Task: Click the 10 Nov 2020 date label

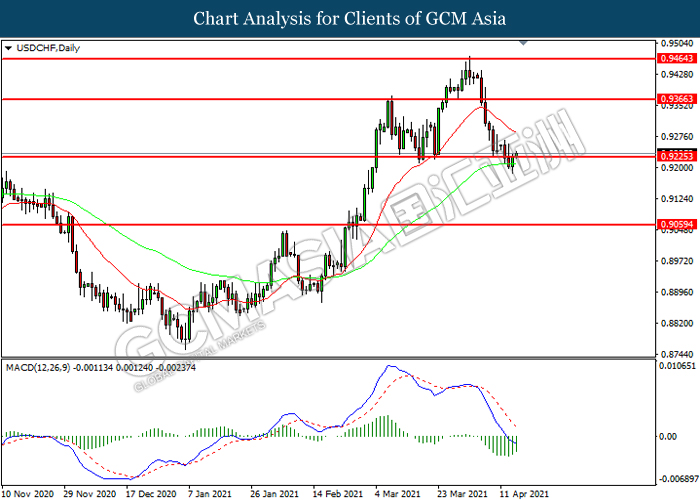Action: click(x=28, y=494)
